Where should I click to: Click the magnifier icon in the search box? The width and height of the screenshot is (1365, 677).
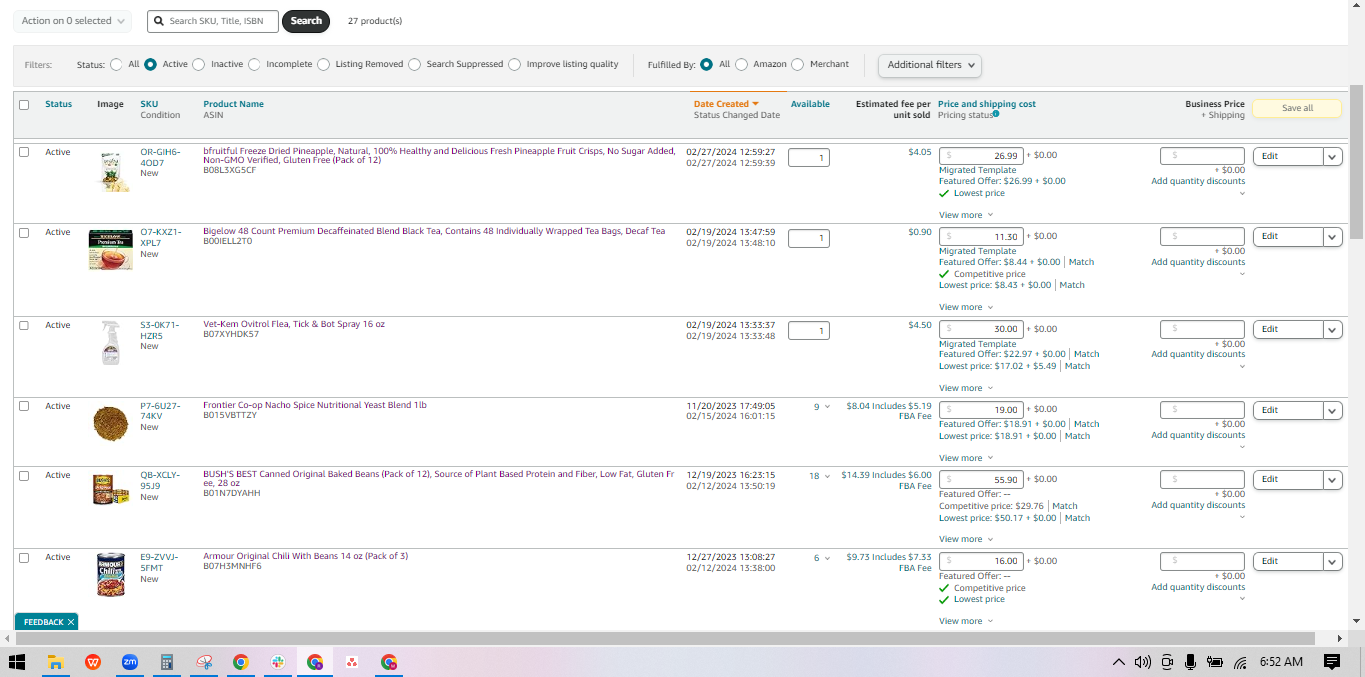[159, 21]
